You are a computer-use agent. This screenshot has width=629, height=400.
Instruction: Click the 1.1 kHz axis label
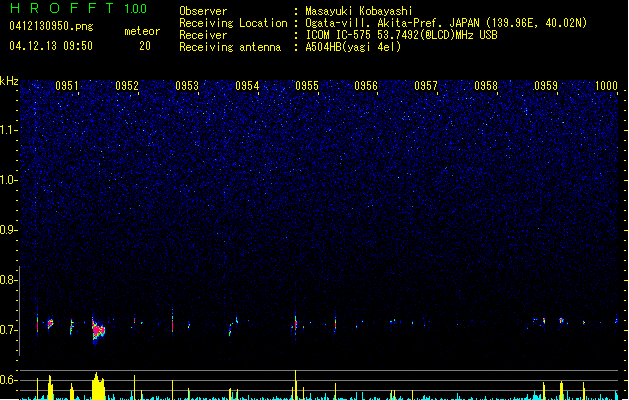(x=8, y=130)
